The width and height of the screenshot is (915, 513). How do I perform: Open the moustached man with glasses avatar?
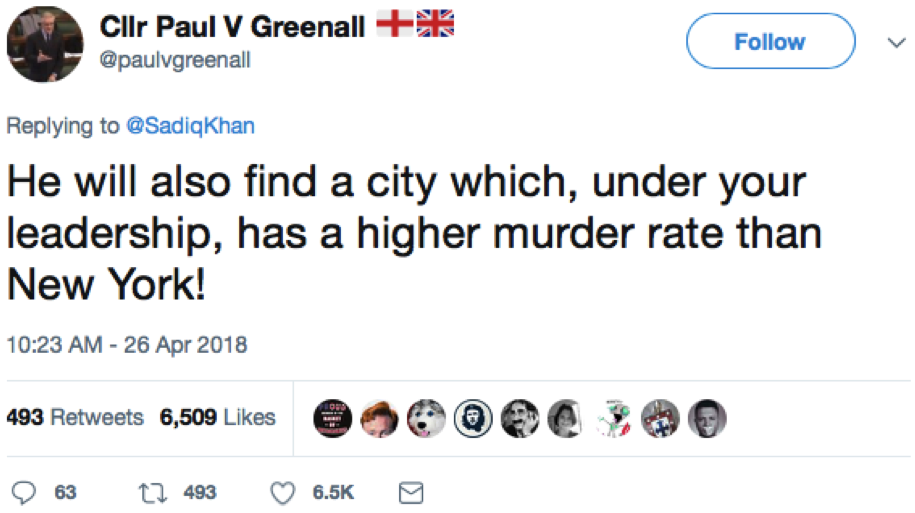coord(520,419)
